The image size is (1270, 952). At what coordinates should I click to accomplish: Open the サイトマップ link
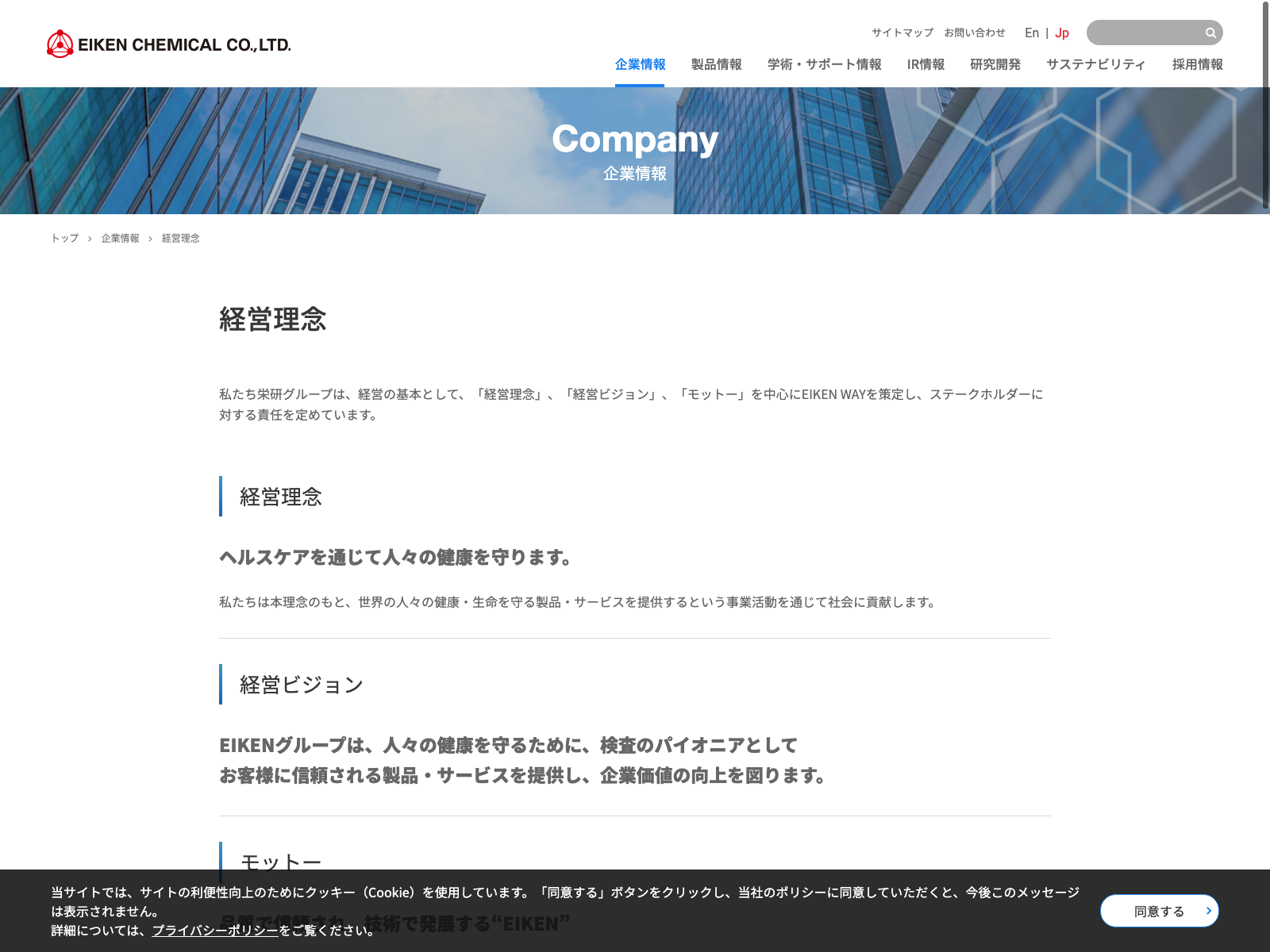coord(902,33)
